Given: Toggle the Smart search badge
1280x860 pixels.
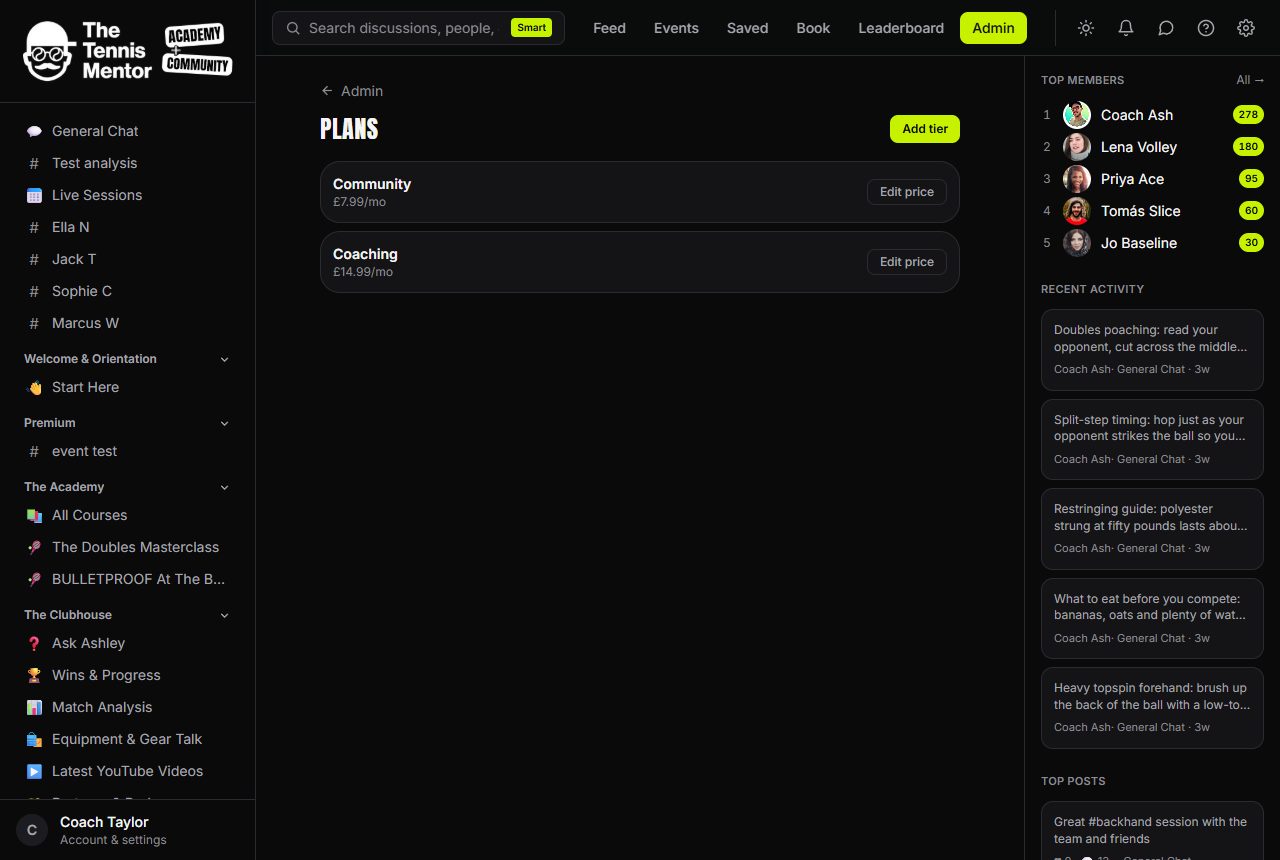Looking at the screenshot, I should click(x=531, y=28).
